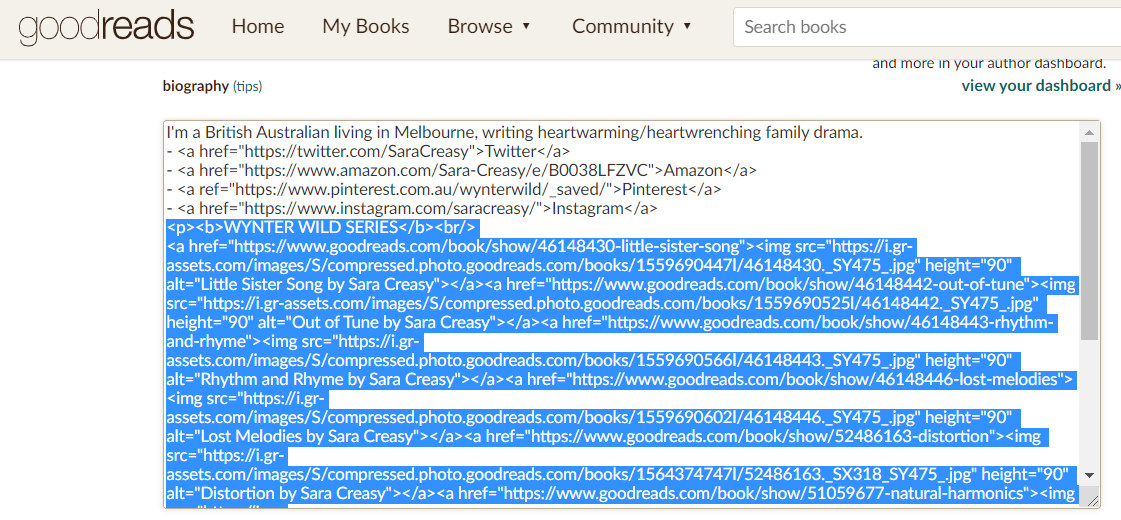Click the biography box scrollbar thumb
Screen dimensions: 1121x520
pos(1089,240)
